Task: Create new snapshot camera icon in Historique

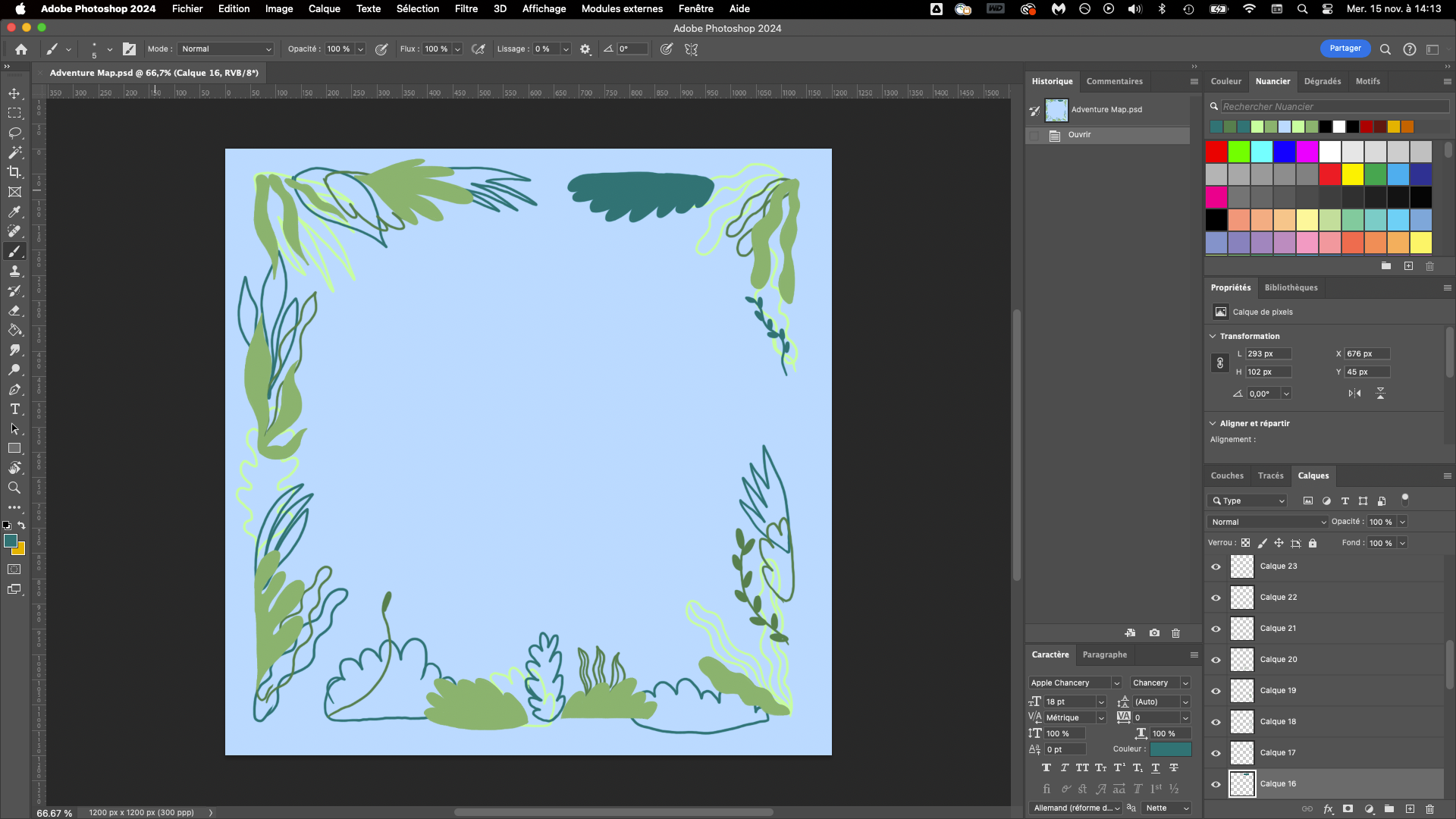Action: [1154, 632]
